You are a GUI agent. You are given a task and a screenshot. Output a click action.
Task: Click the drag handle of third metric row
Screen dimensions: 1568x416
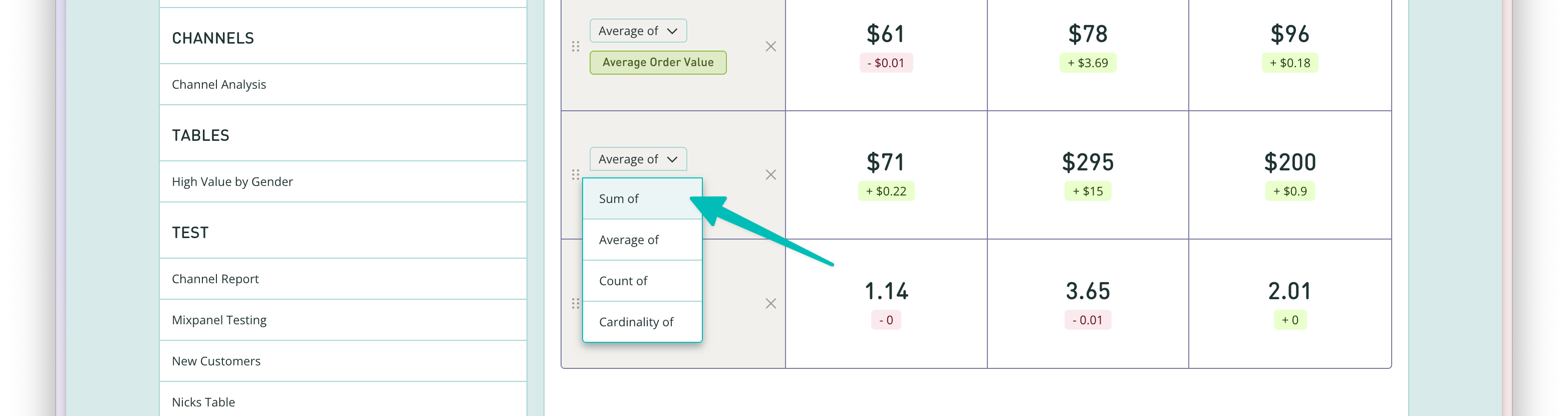(575, 303)
